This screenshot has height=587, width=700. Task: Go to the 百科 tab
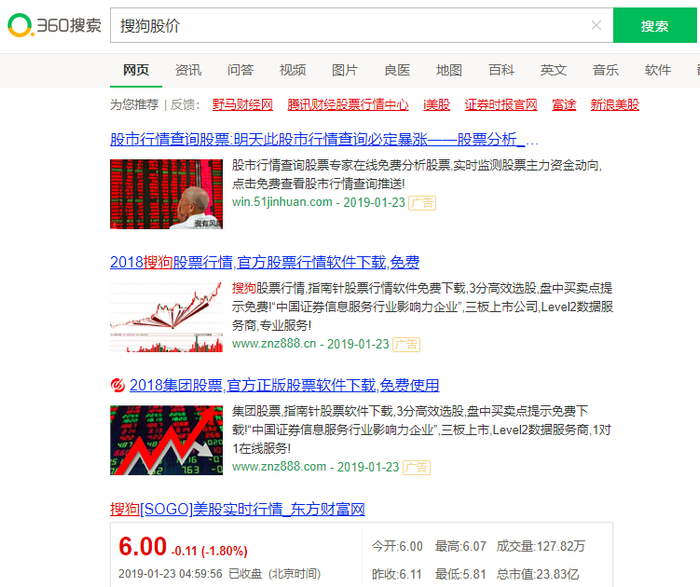click(501, 70)
